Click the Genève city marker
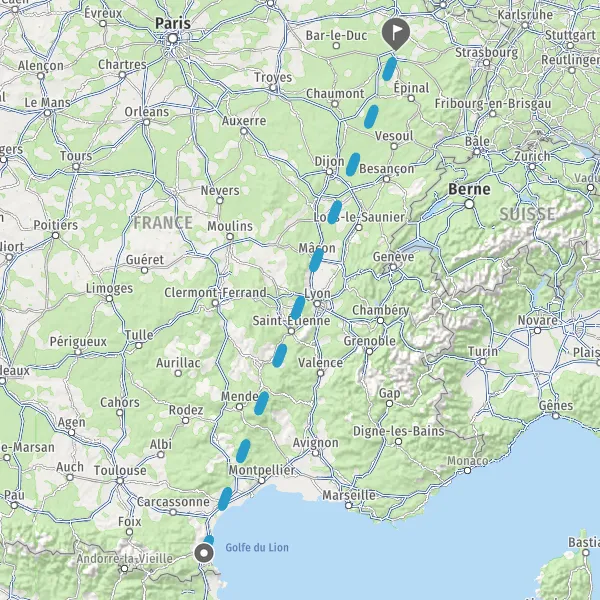This screenshot has width=600, height=600. coord(393,267)
